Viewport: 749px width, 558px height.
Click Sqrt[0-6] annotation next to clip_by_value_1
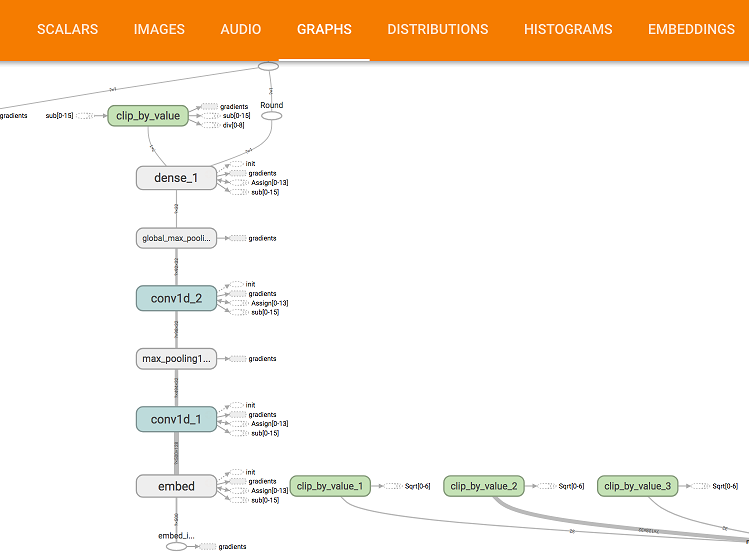[416, 486]
